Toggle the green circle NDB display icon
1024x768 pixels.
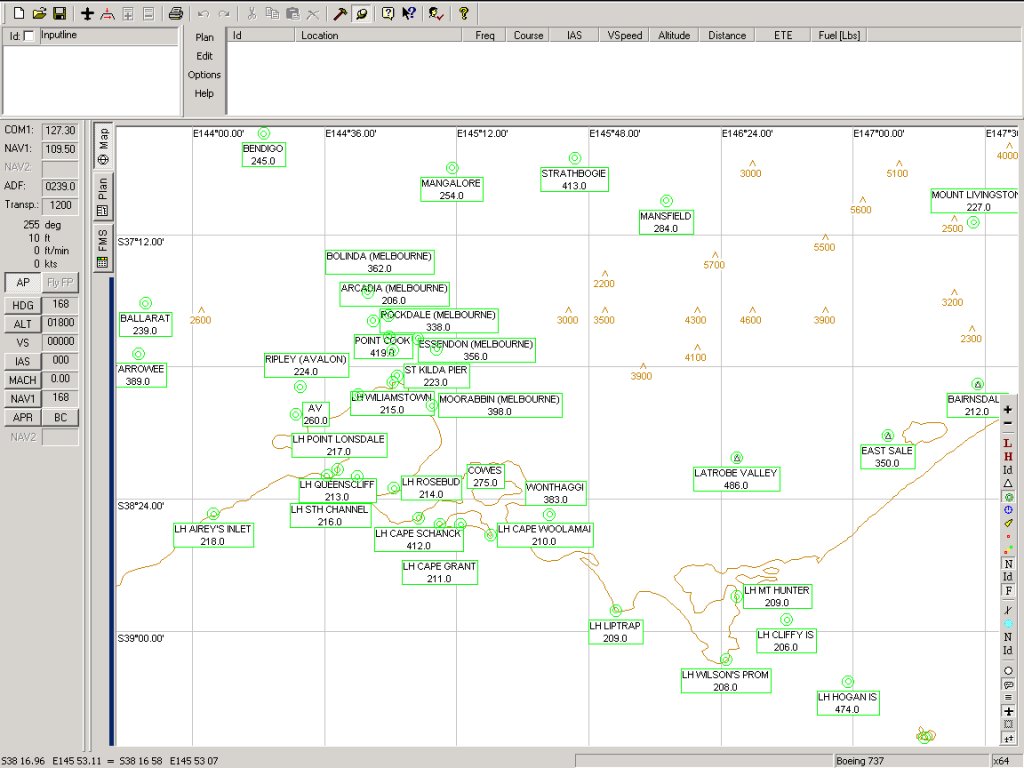click(x=1008, y=497)
